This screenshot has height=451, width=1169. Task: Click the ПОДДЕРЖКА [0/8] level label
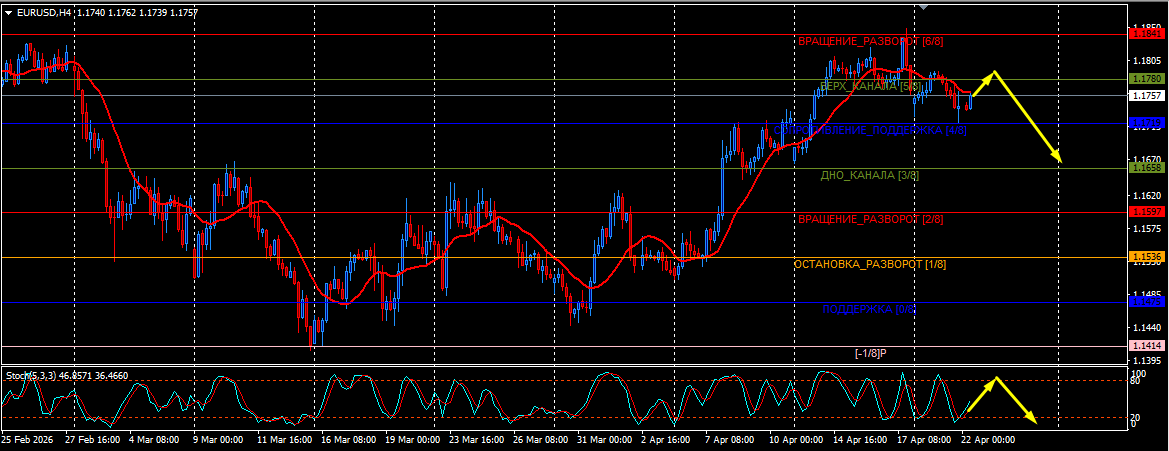(x=870, y=309)
